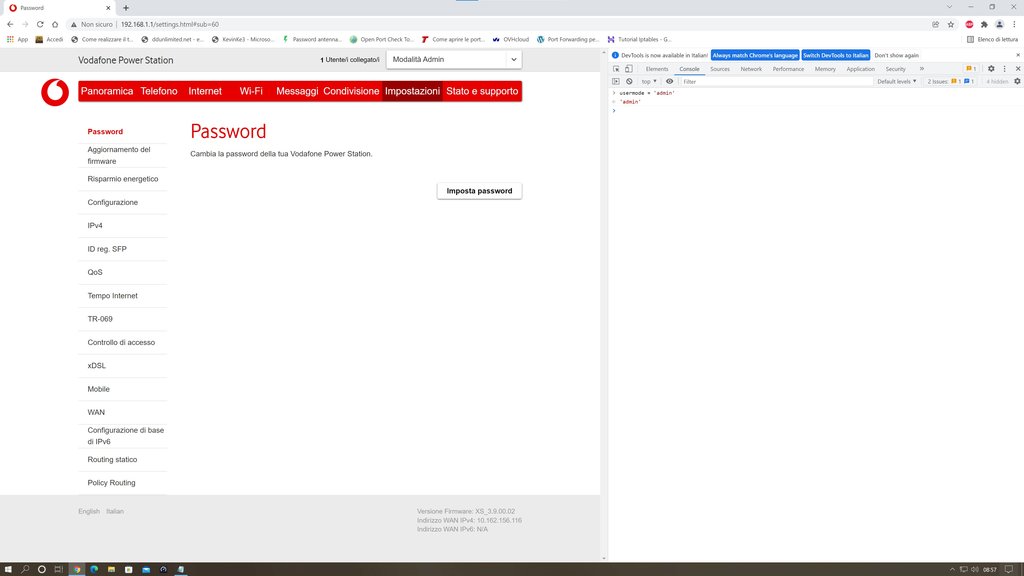1024x576 pixels.
Task: Select the inspect element picker icon
Action: (616, 69)
